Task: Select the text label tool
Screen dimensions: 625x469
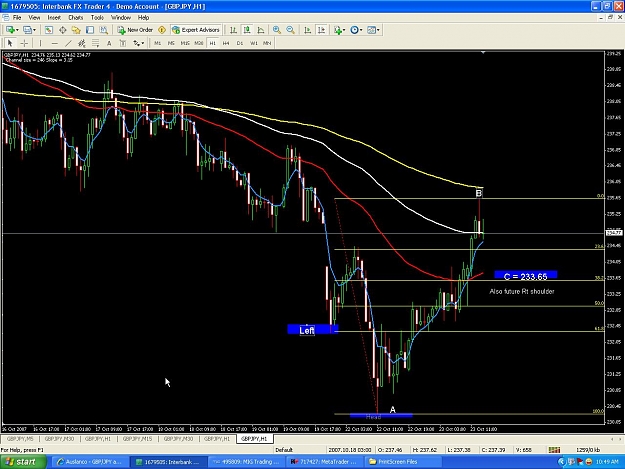Action: (x=123, y=43)
